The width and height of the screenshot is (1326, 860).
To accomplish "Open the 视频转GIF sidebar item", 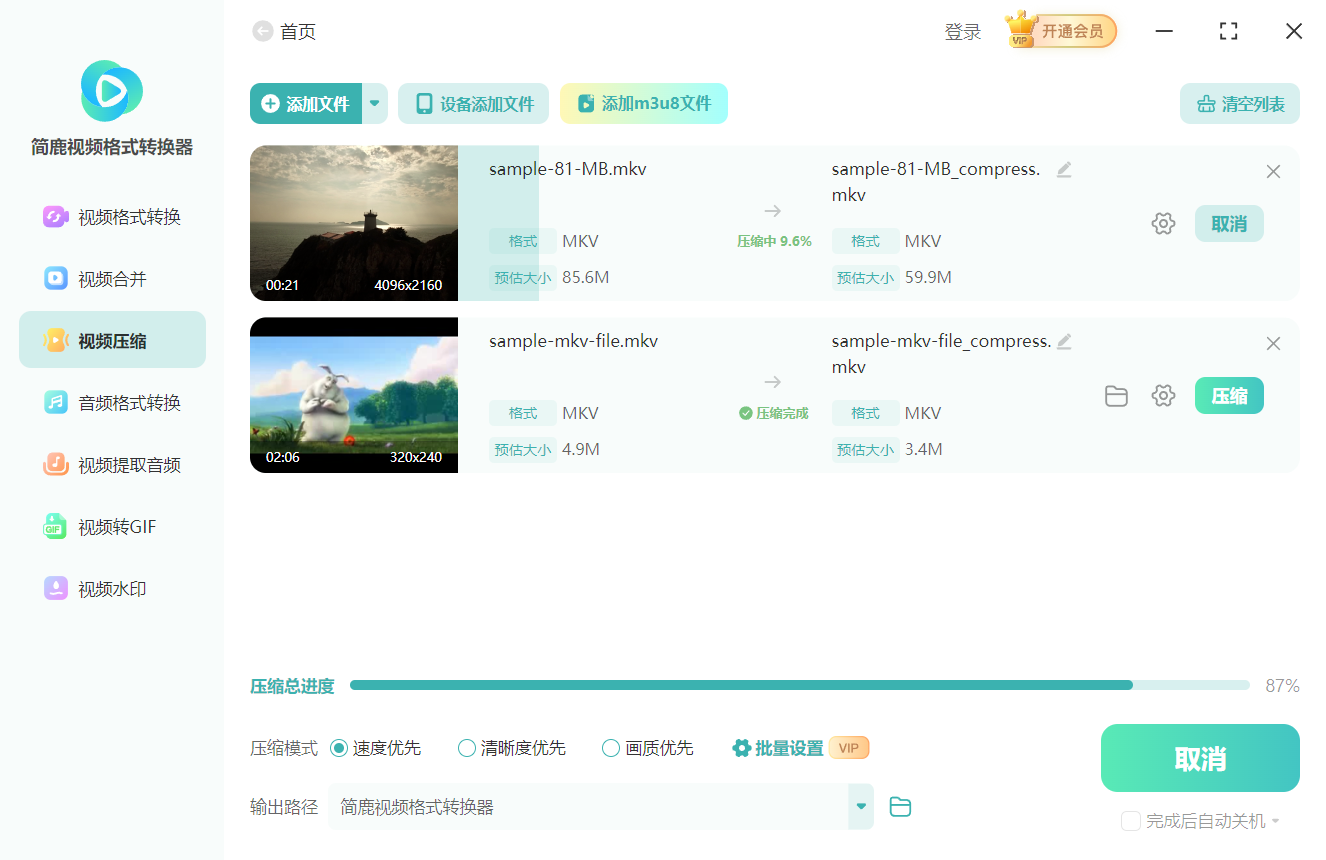I will click(x=112, y=527).
